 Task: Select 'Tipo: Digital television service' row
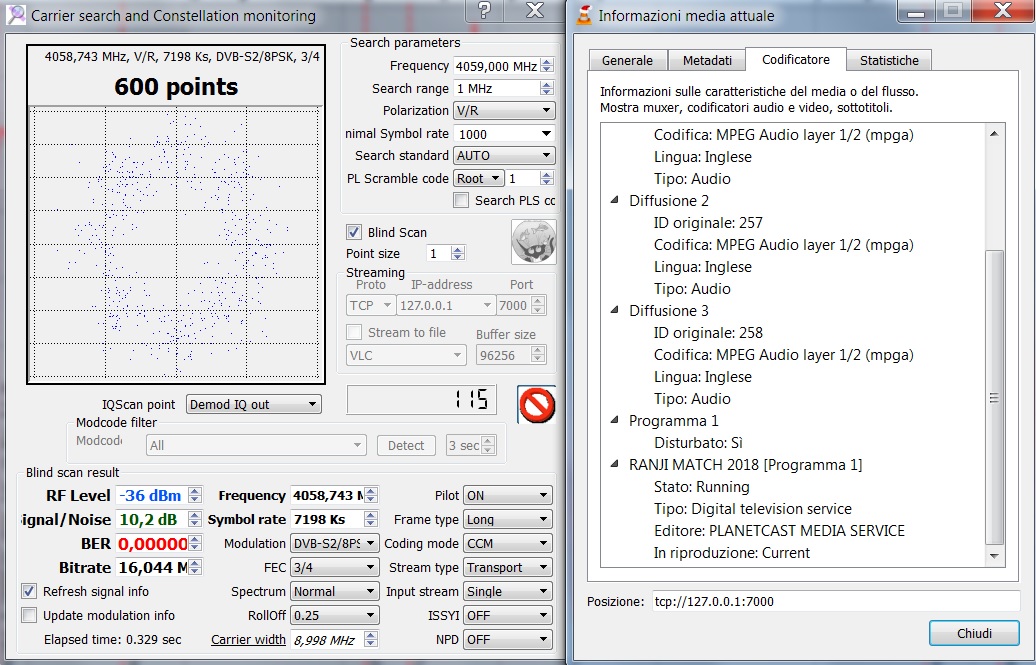pos(753,509)
